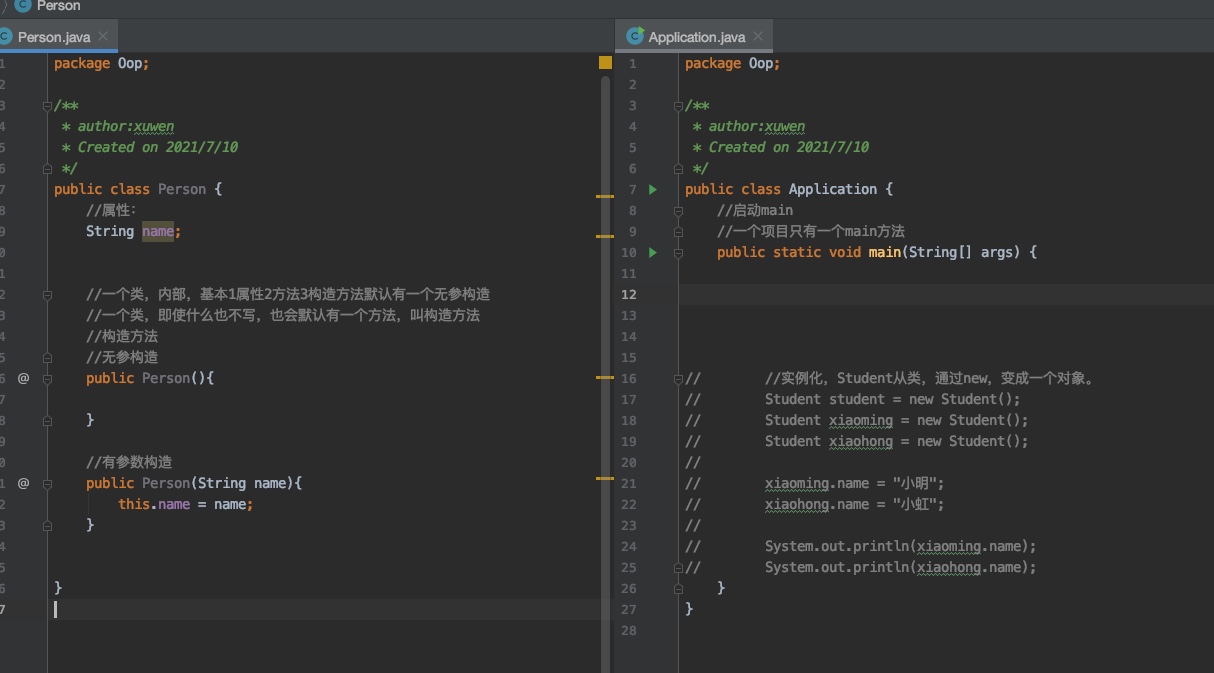The image size is (1214, 673).
Task: Click the class icon on Person.java tab
Action: (6, 37)
